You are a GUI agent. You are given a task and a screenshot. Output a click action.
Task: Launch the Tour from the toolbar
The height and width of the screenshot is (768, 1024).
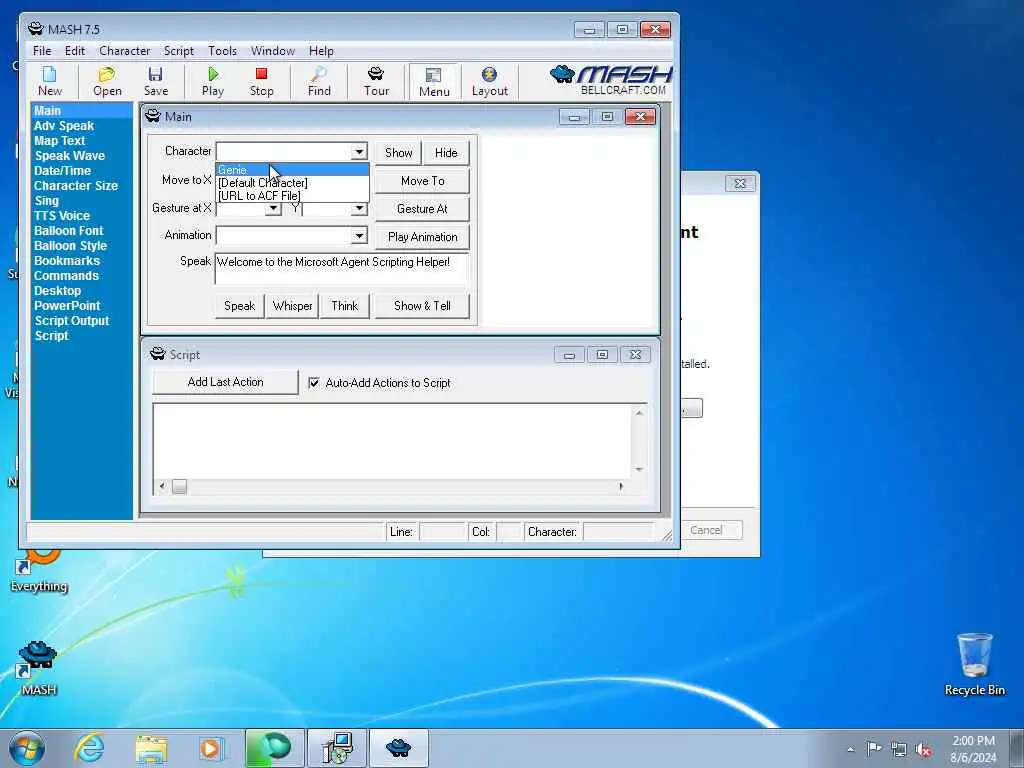[376, 82]
